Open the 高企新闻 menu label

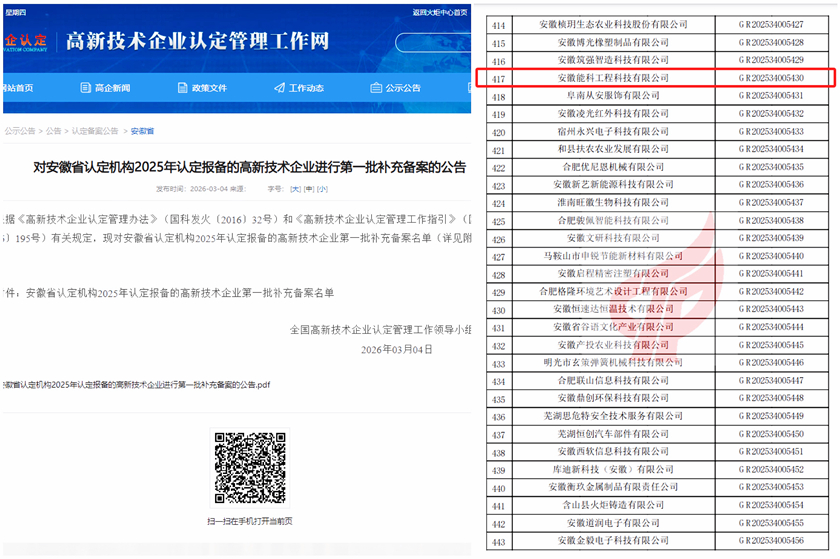[112, 88]
